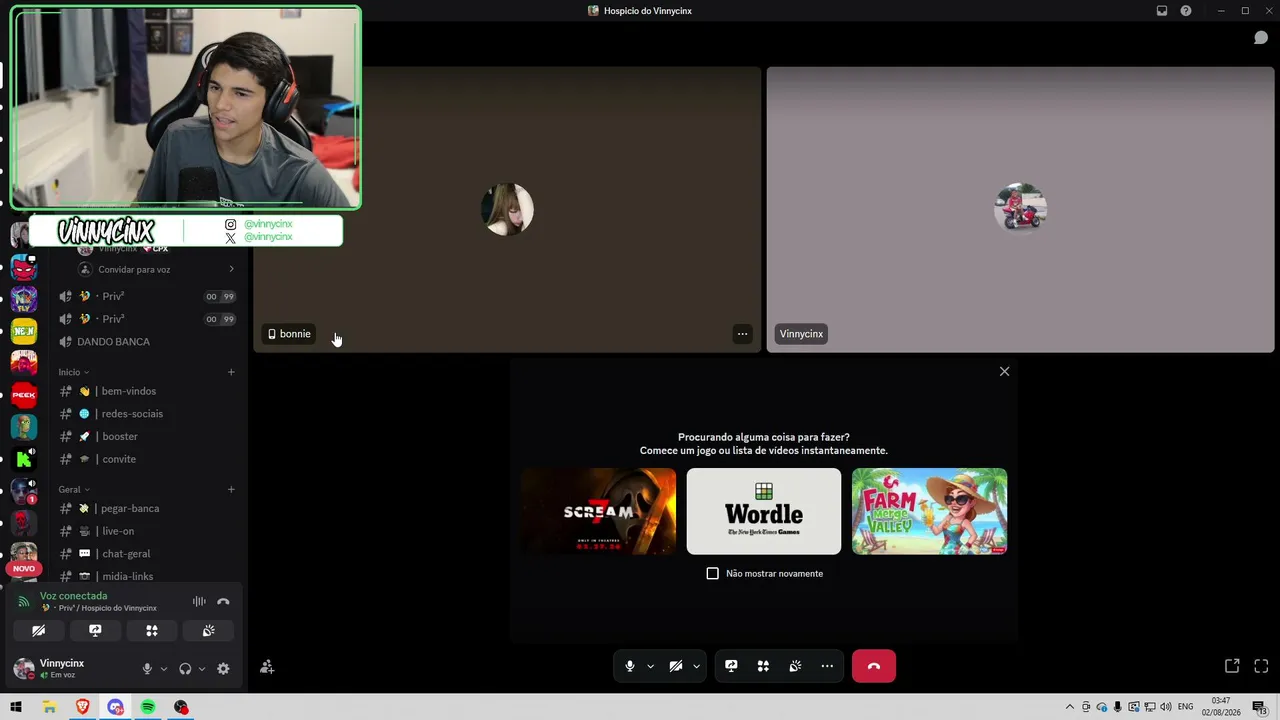Launch the Scream 7 activity card
The image size is (1280, 720).
coord(598,511)
